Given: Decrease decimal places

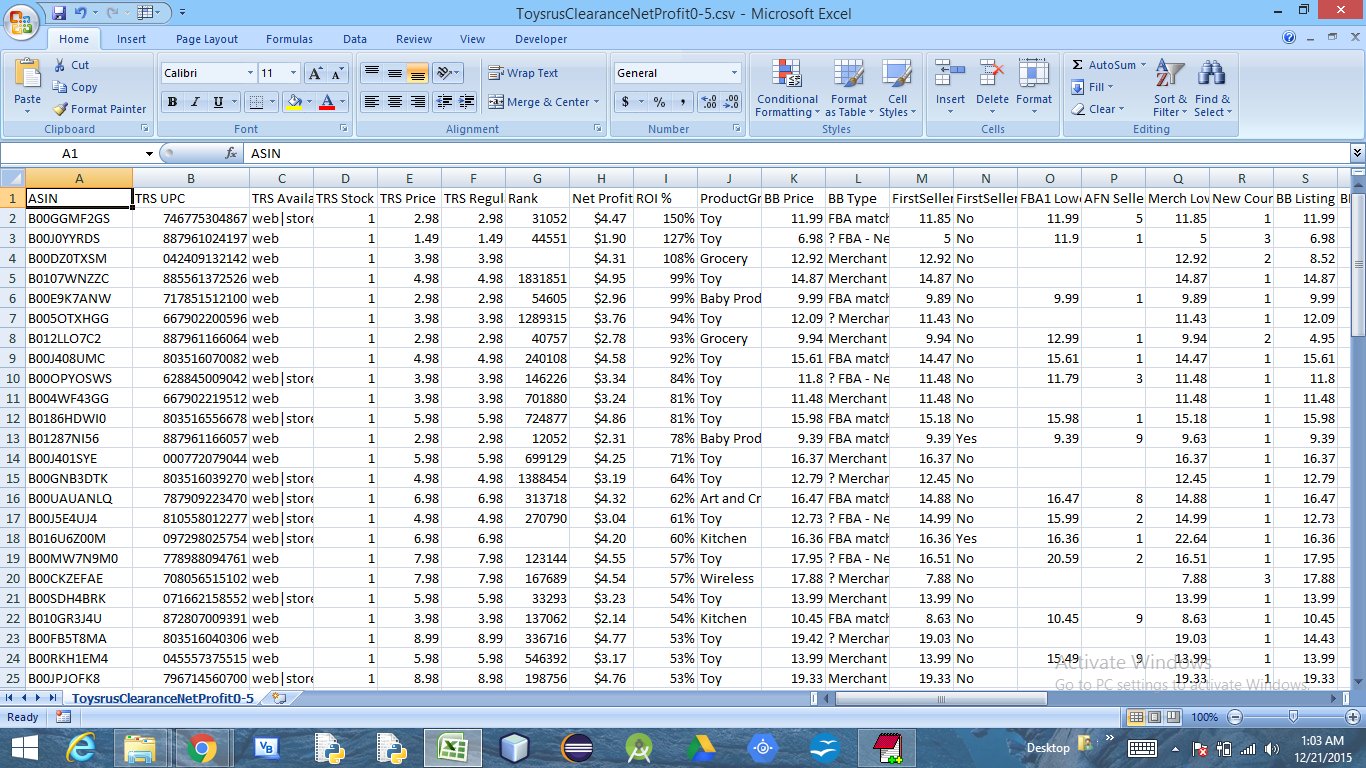Looking at the screenshot, I should click(x=731, y=102).
